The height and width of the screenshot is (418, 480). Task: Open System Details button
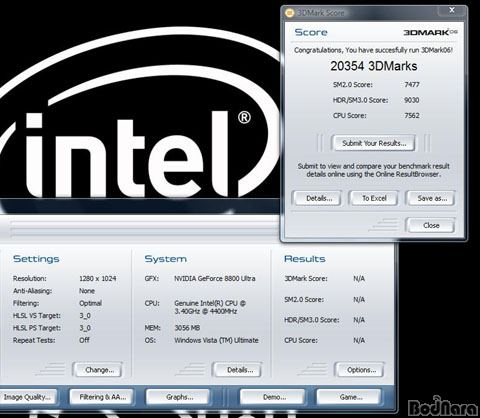pyautogui.click(x=238, y=370)
